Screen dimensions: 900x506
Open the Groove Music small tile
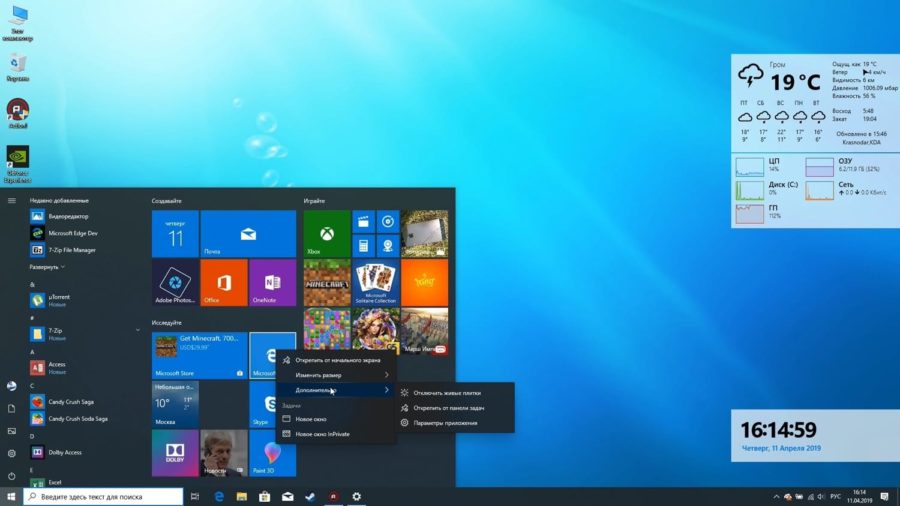(388, 222)
